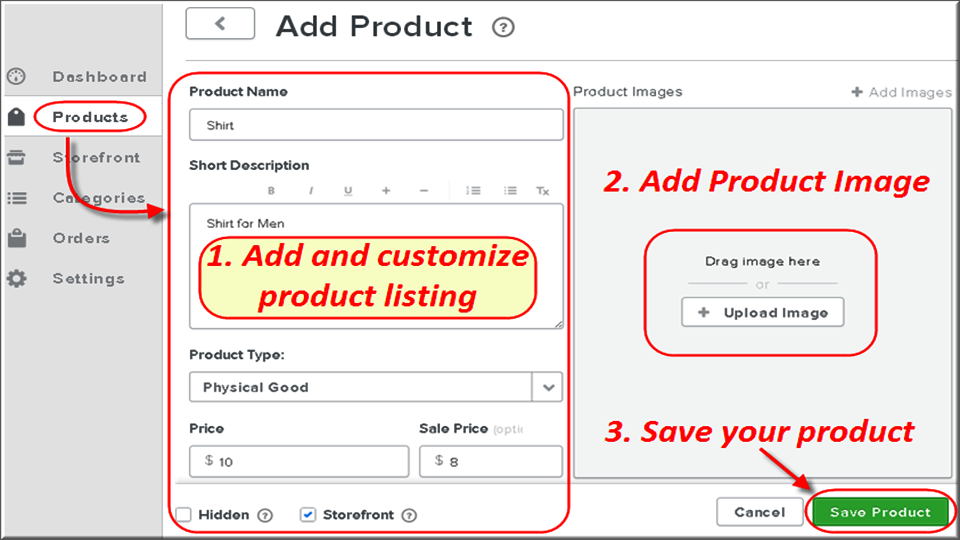Toggle italic formatting in description toolbar
The width and height of the screenshot is (960, 540).
pyautogui.click(x=311, y=190)
